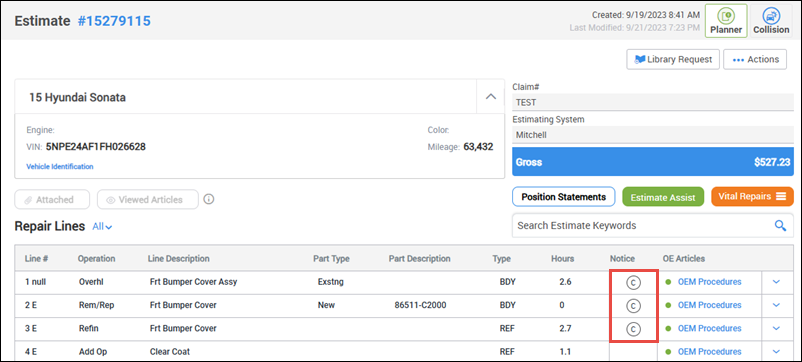
Task: Click the 1.1 hours cell
Action: point(565,352)
